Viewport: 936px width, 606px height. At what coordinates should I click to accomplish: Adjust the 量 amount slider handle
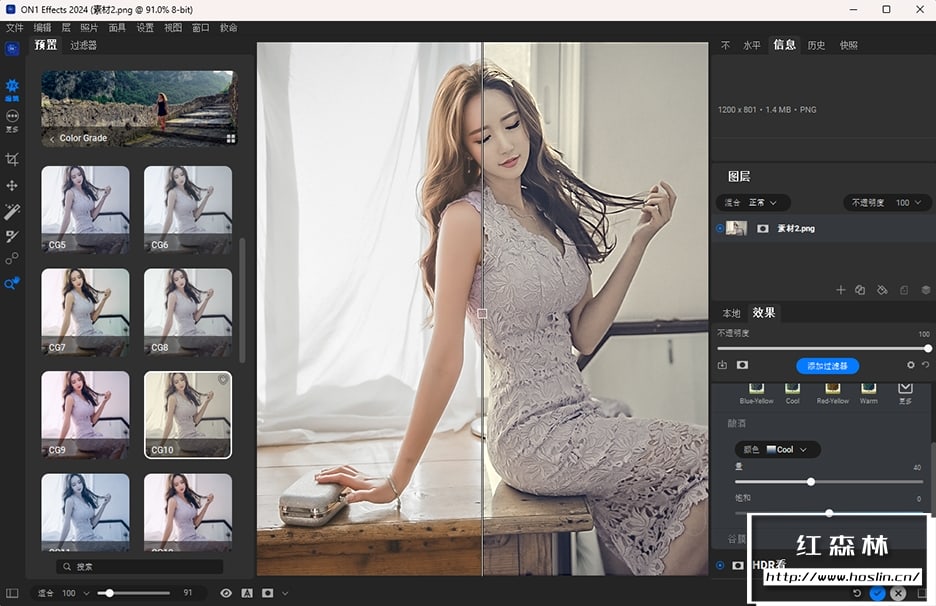click(811, 482)
